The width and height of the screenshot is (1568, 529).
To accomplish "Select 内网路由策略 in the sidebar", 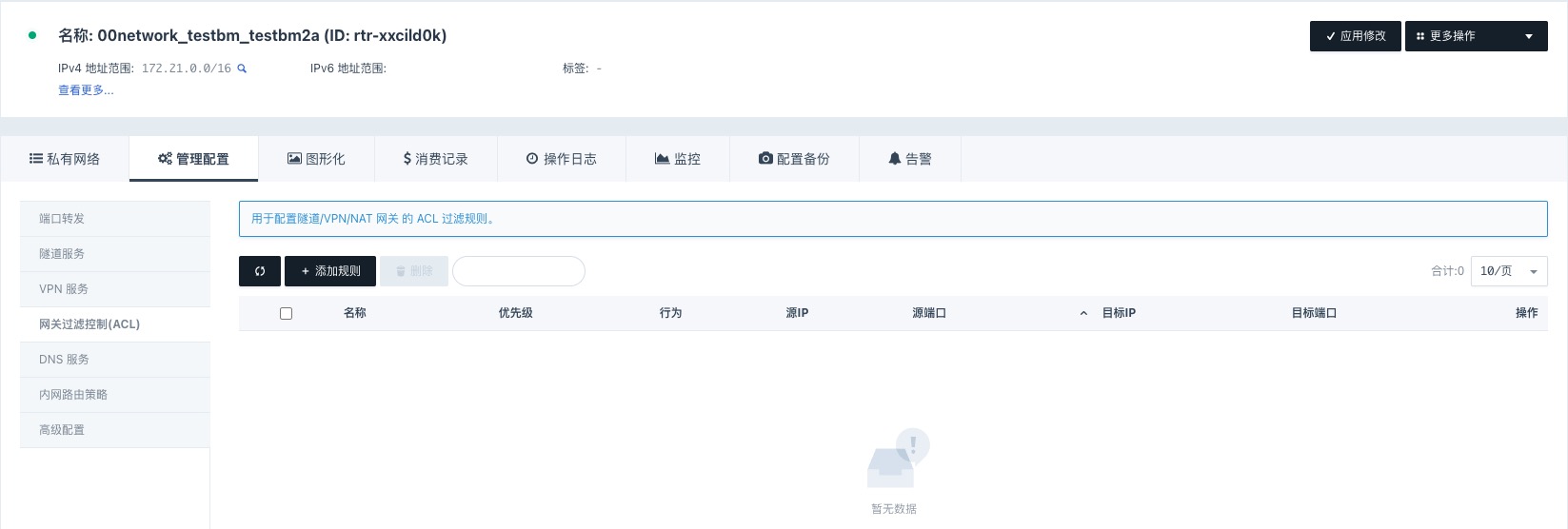I will click(115, 395).
